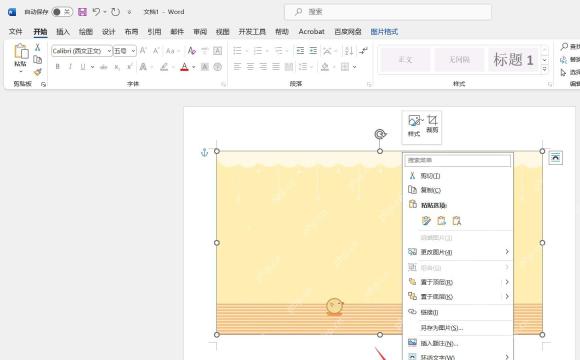Apply the No Spacing style

tap(459, 60)
